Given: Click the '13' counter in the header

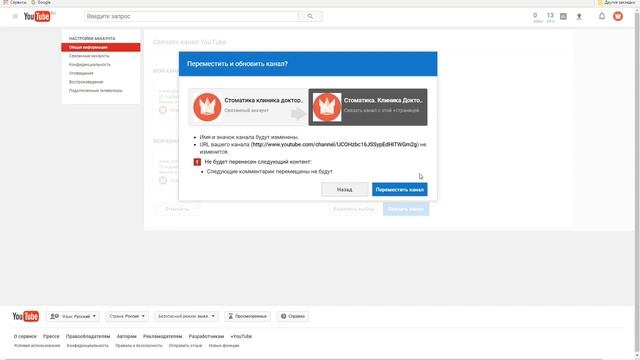Looking at the screenshot, I should click(x=550, y=17).
